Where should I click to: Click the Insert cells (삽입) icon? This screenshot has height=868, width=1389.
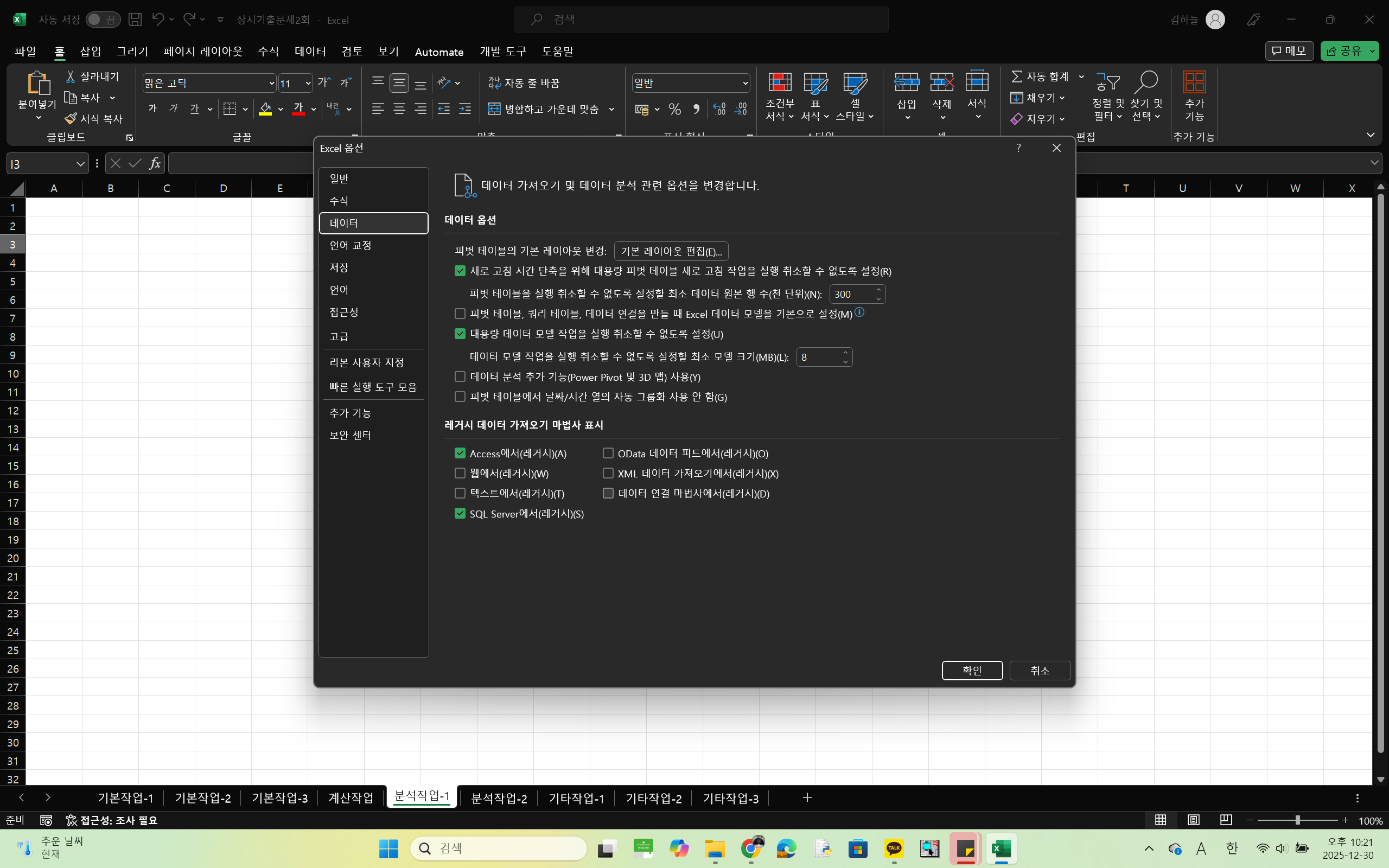tap(907, 82)
